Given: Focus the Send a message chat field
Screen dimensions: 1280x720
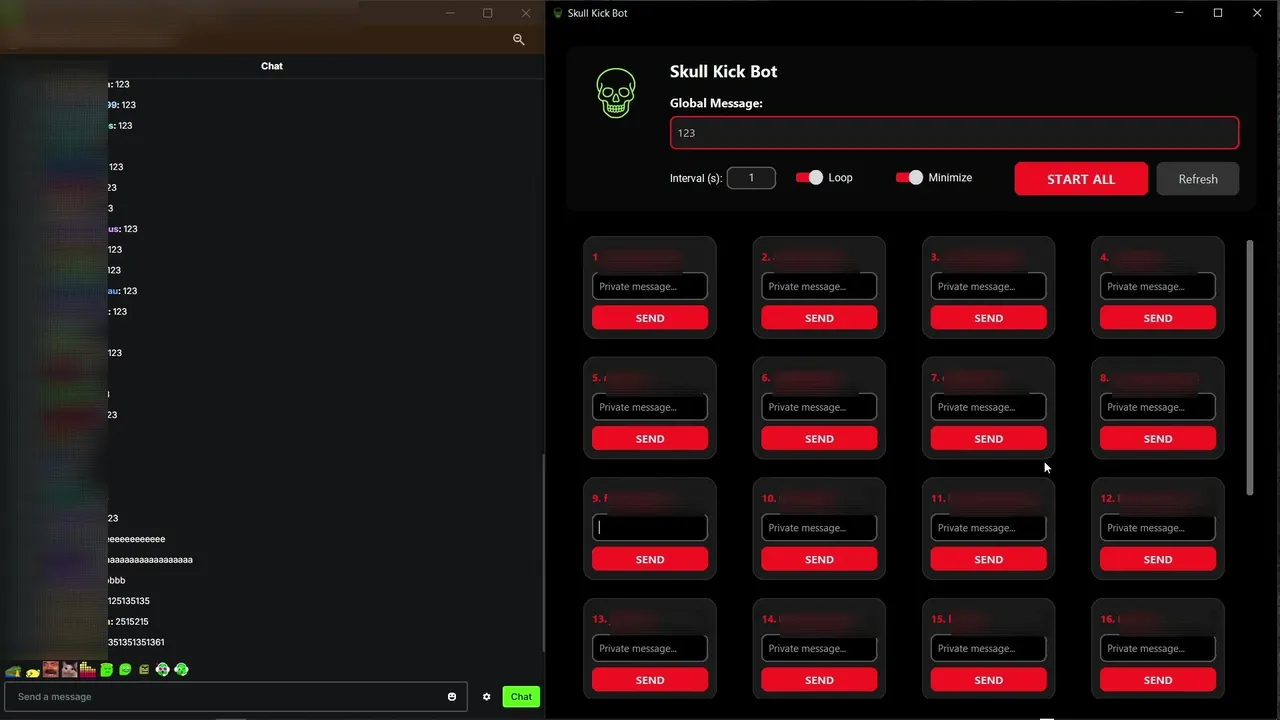Looking at the screenshot, I should click(235, 697).
